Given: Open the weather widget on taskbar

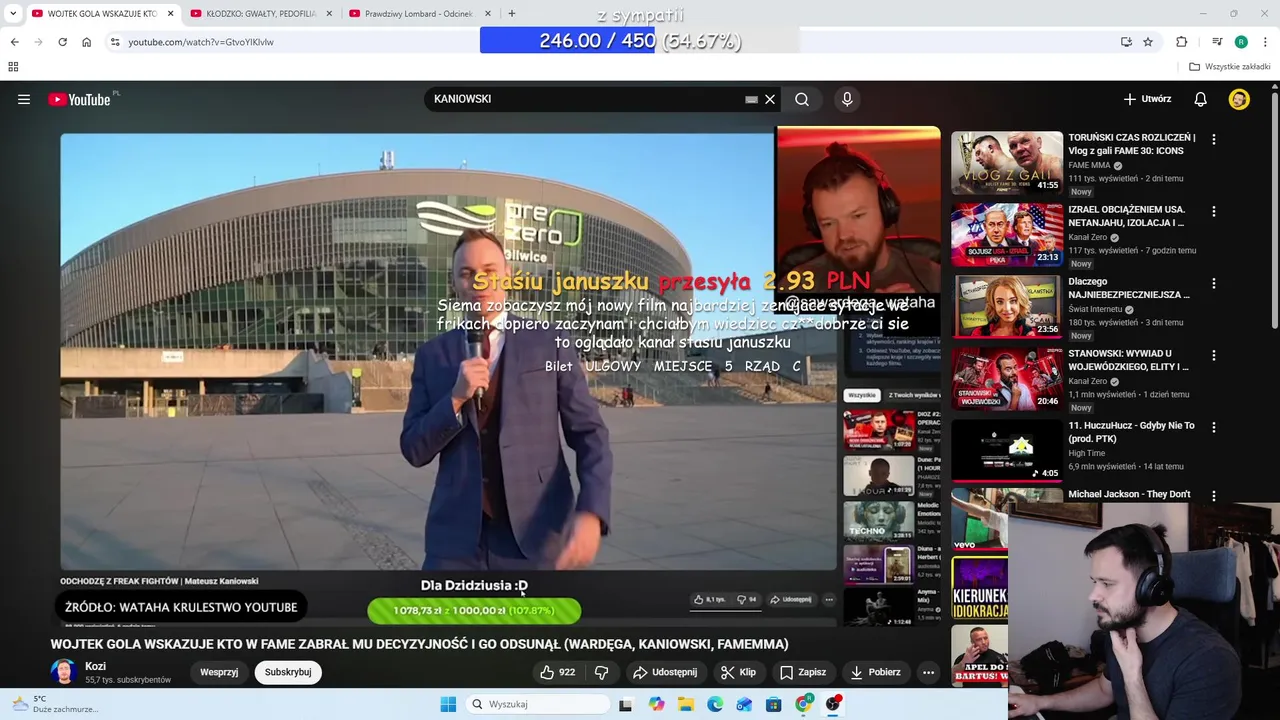Looking at the screenshot, I should 55,704.
